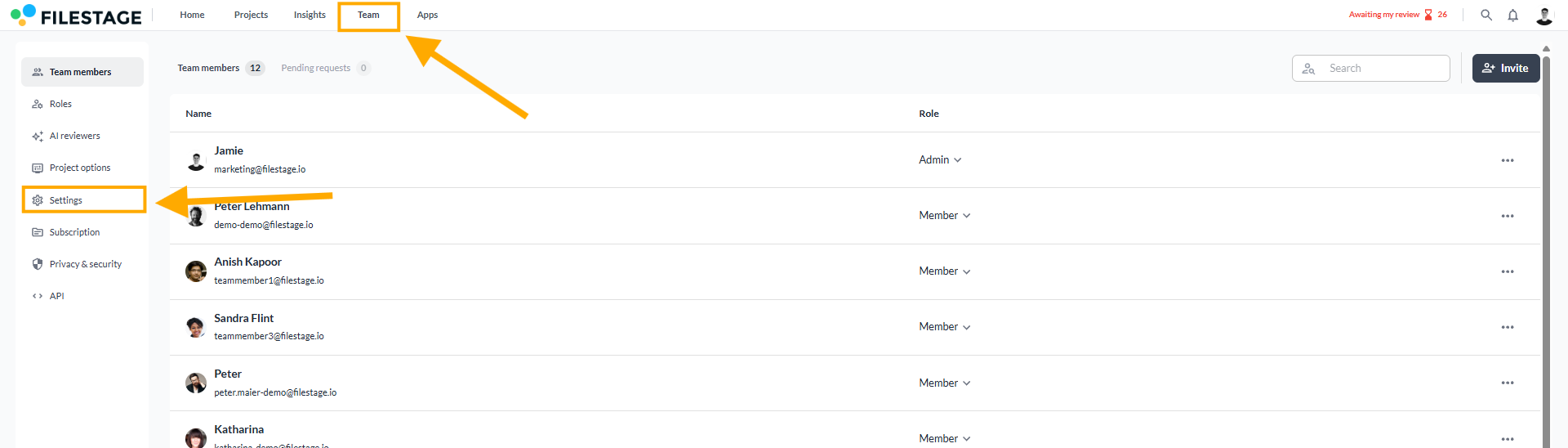
Task: Expand the Member role dropdown for Peter Lehmann
Action: [x=944, y=216]
